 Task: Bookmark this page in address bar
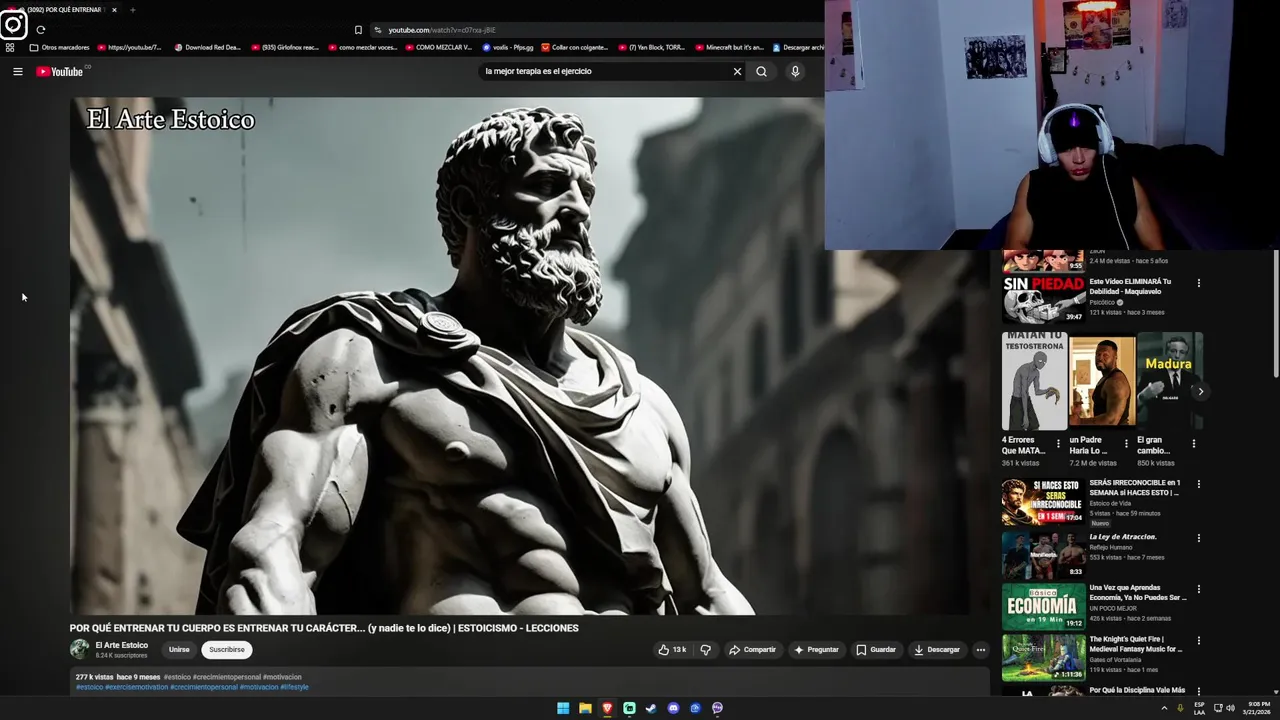click(358, 30)
